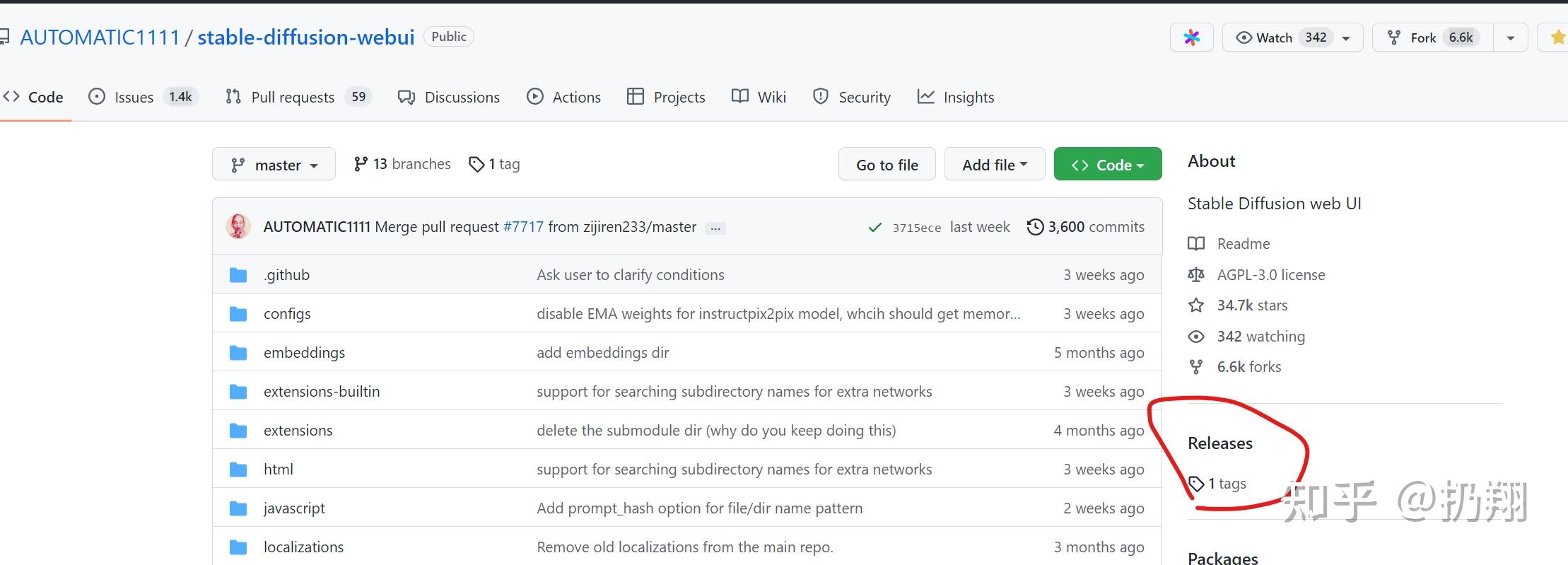The image size is (1568, 565).
Task: Open the green Code dropdown
Action: coord(1107,165)
